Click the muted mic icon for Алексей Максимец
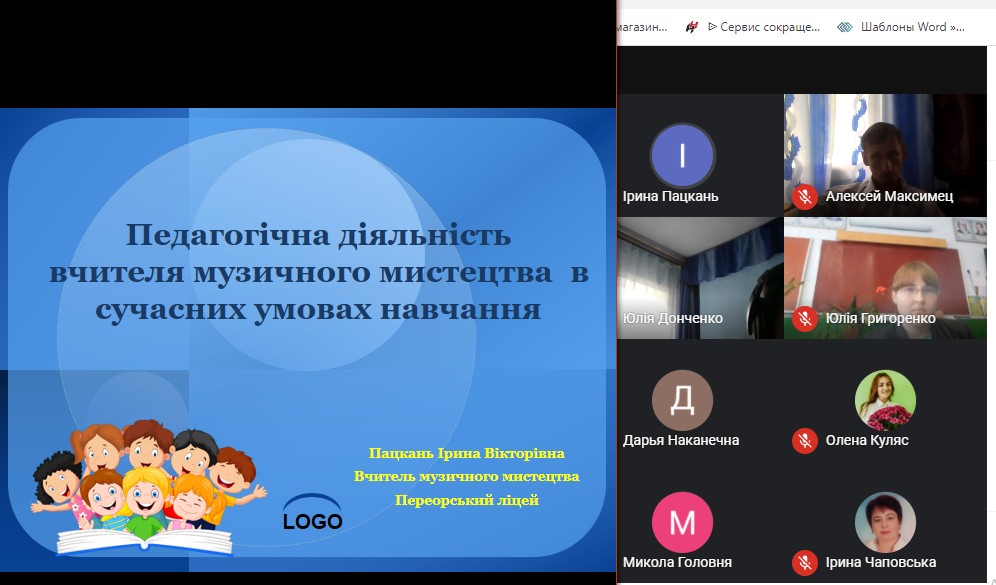996x585 pixels. click(x=804, y=196)
